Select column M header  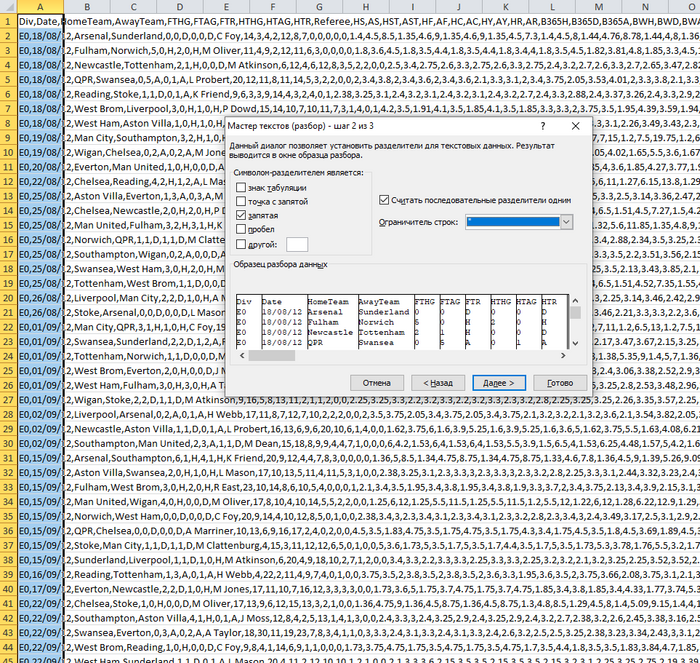click(x=599, y=7)
